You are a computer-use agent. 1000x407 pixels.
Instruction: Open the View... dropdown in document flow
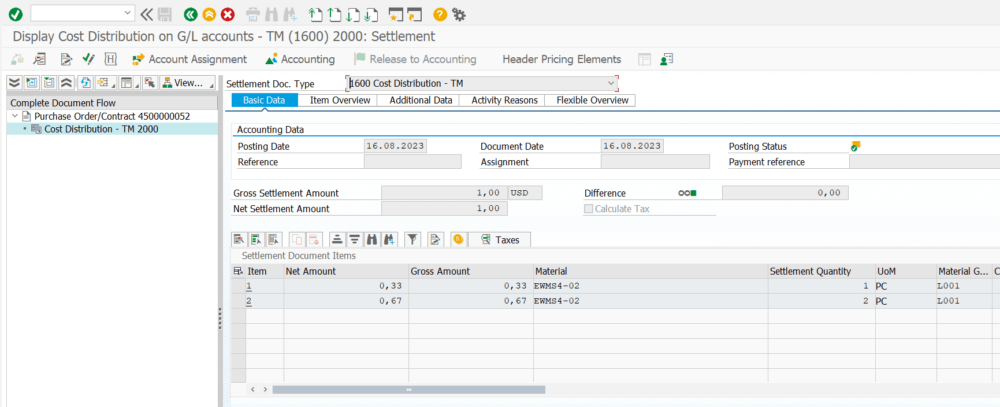coord(188,82)
